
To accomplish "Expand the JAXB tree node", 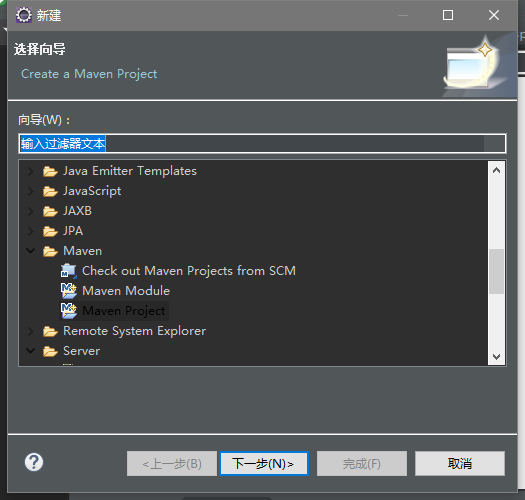I will pos(30,211).
